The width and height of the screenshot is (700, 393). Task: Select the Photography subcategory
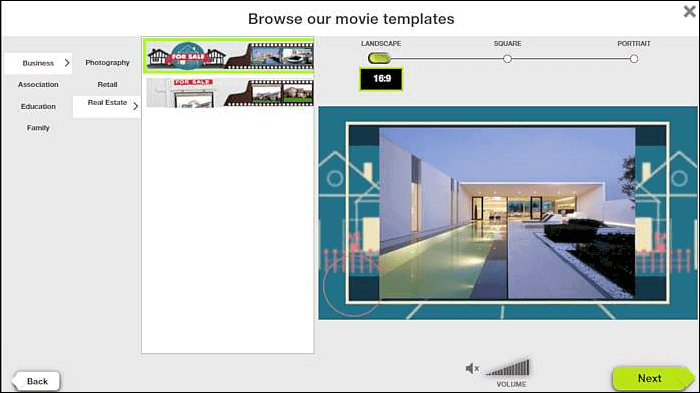click(x=107, y=63)
